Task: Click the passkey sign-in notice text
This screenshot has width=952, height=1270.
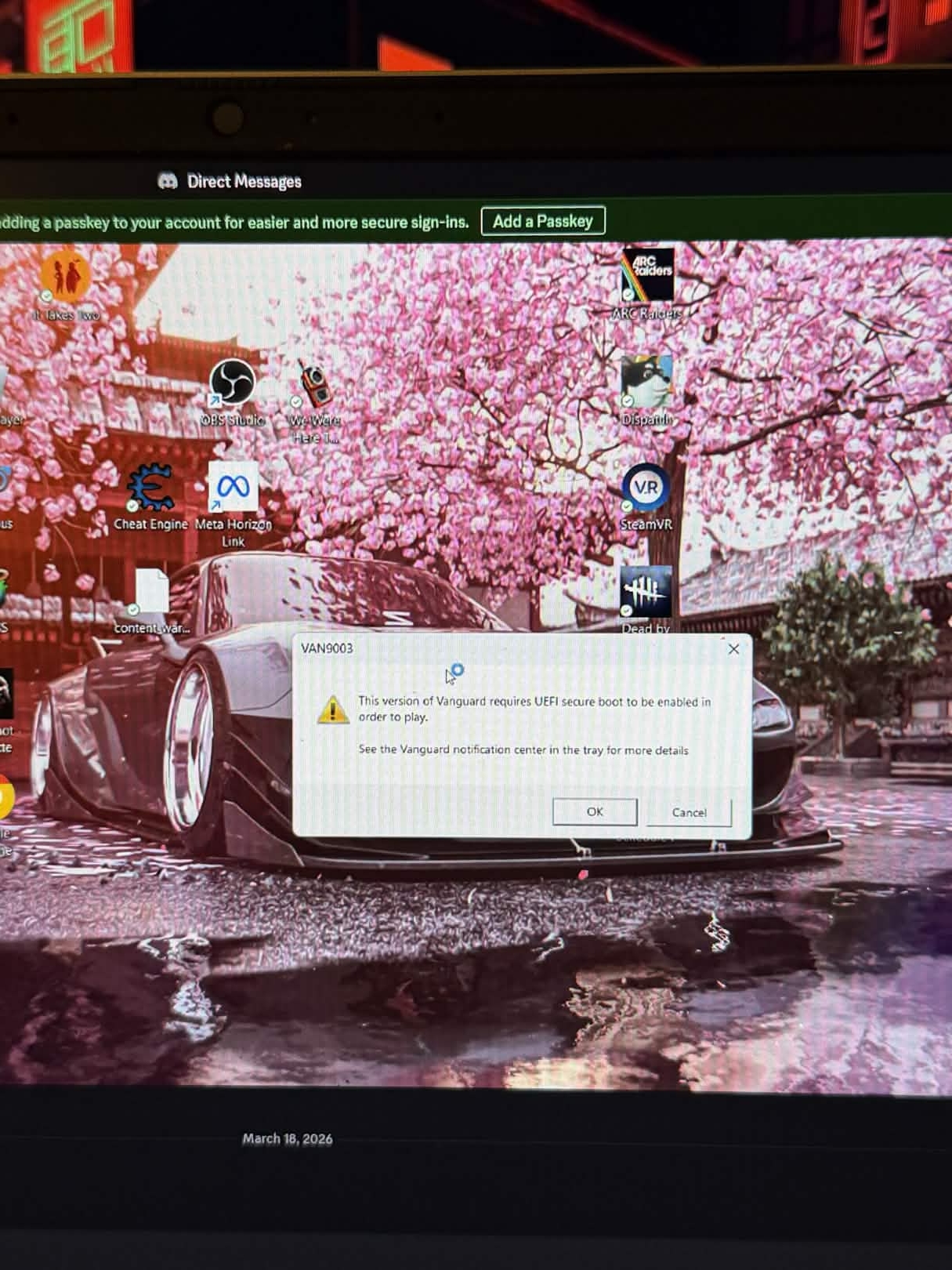Action: [x=234, y=223]
